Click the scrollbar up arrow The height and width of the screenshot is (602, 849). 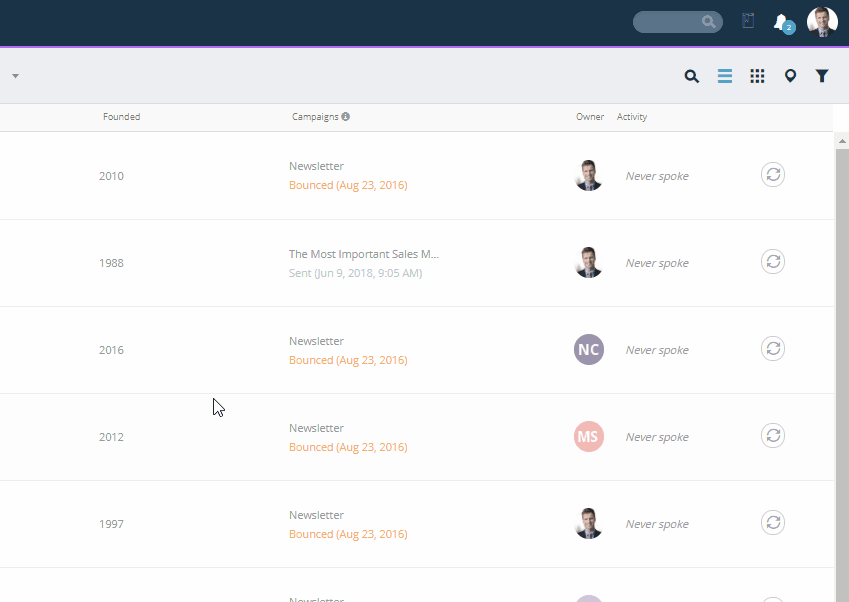[842, 141]
